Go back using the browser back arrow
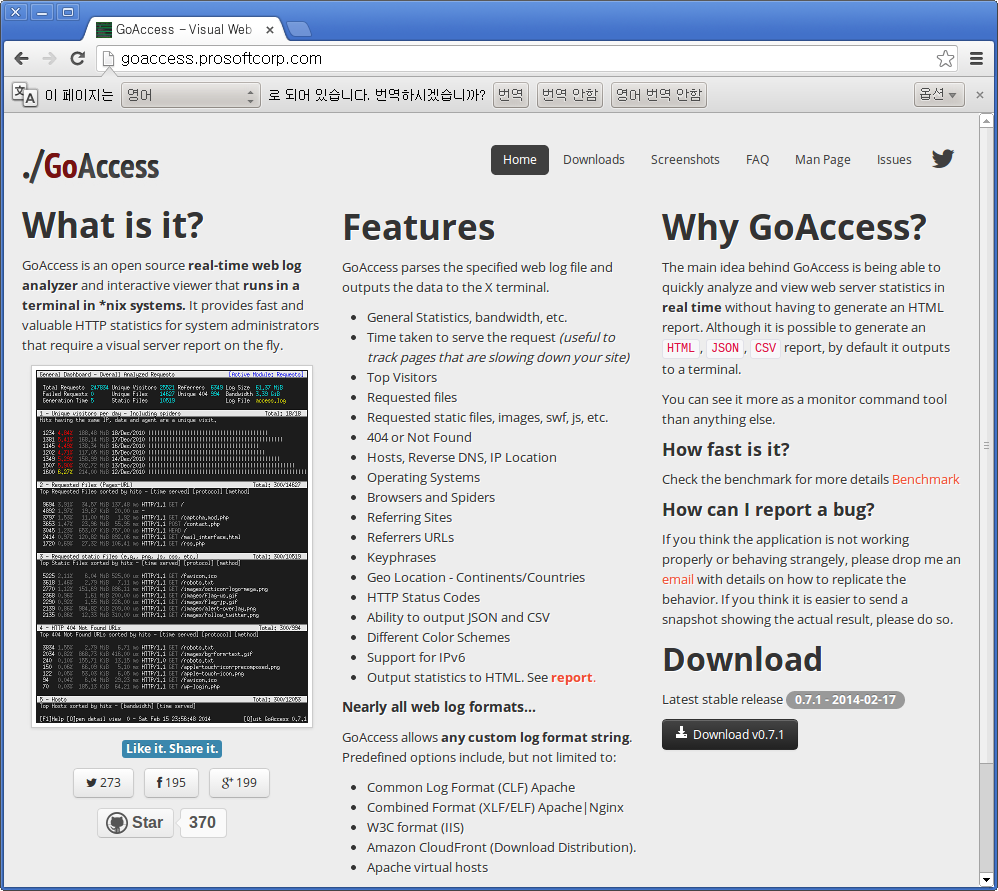 [22, 59]
